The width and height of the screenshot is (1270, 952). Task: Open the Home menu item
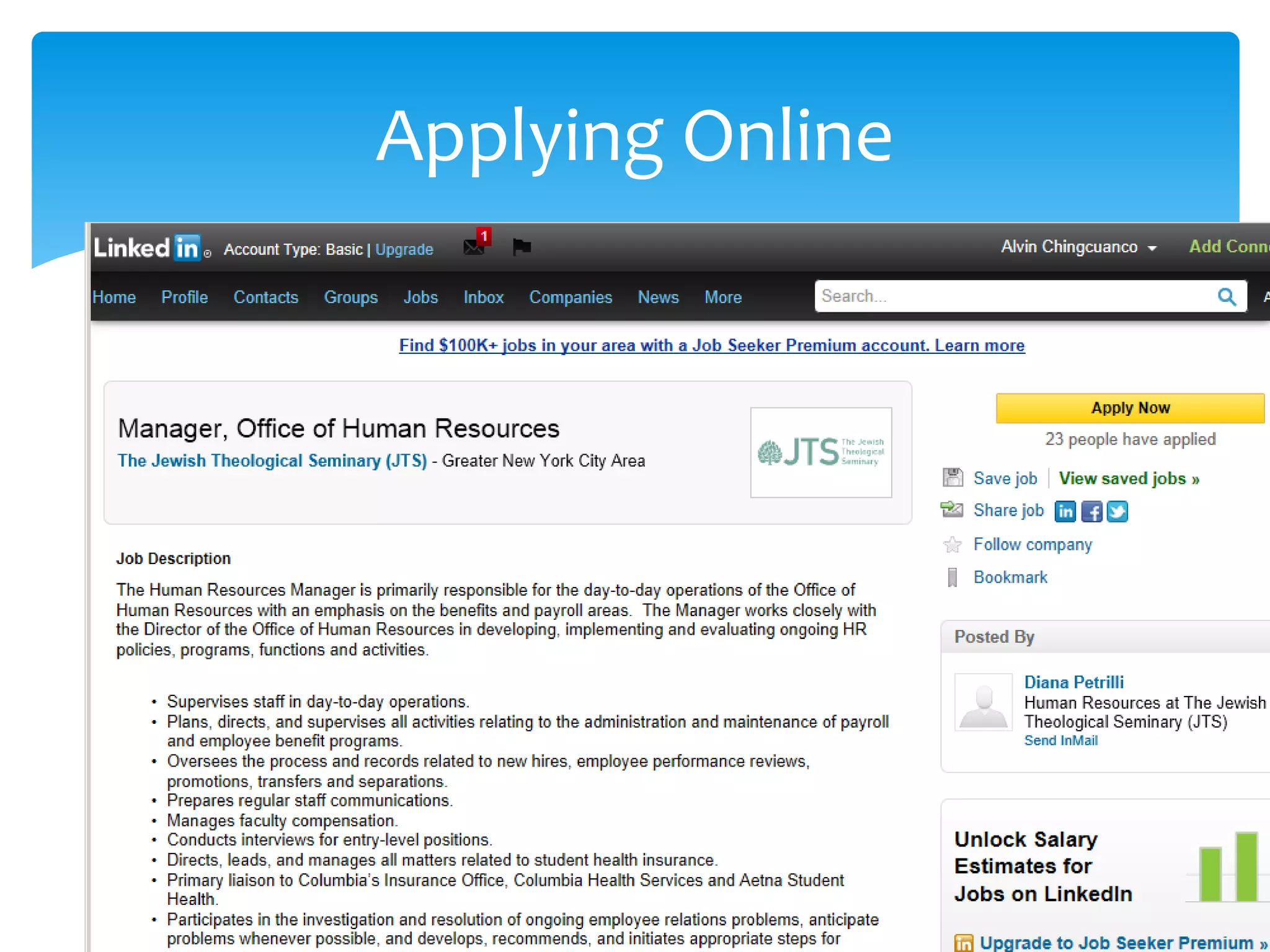pyautogui.click(x=114, y=297)
